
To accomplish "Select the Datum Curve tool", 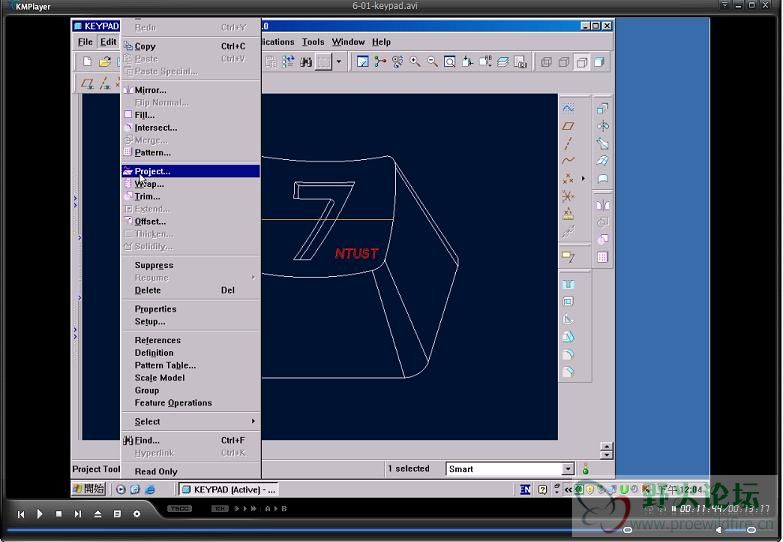I will coord(568,161).
